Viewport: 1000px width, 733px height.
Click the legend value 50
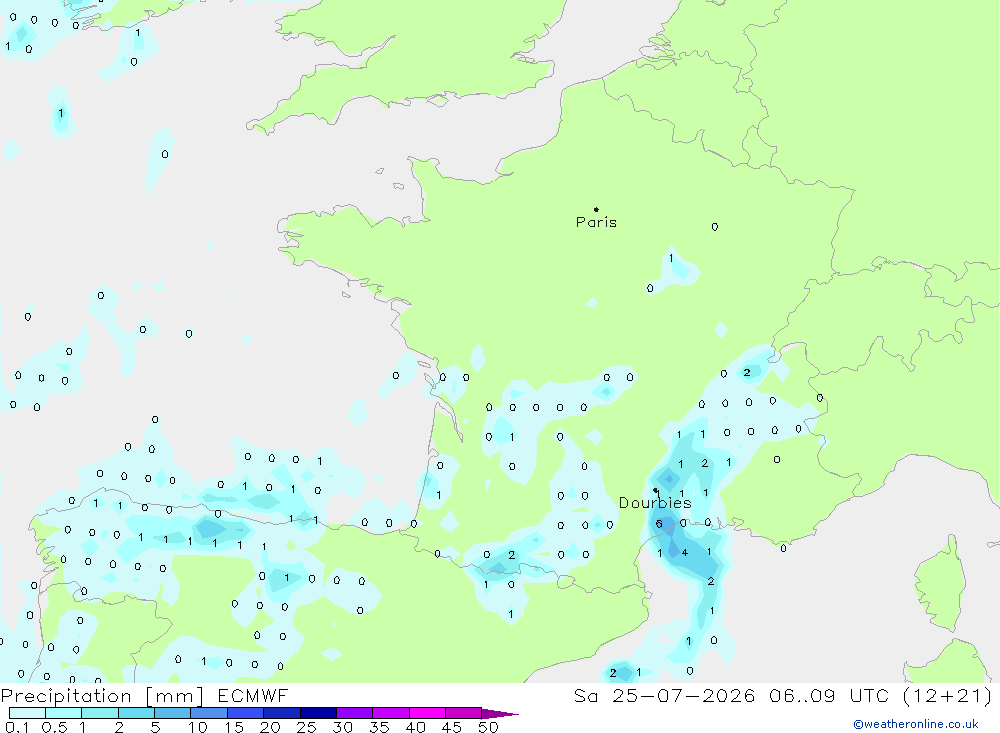pos(489,727)
